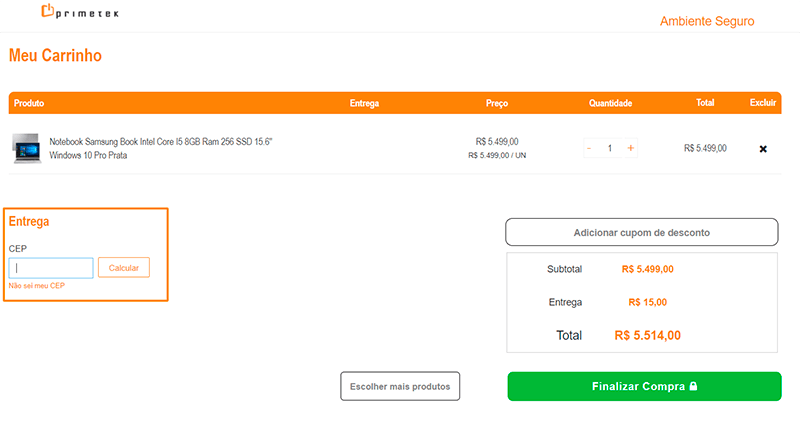Click the lock icon on Finalizar Compra
800x432 pixels.
point(693,386)
